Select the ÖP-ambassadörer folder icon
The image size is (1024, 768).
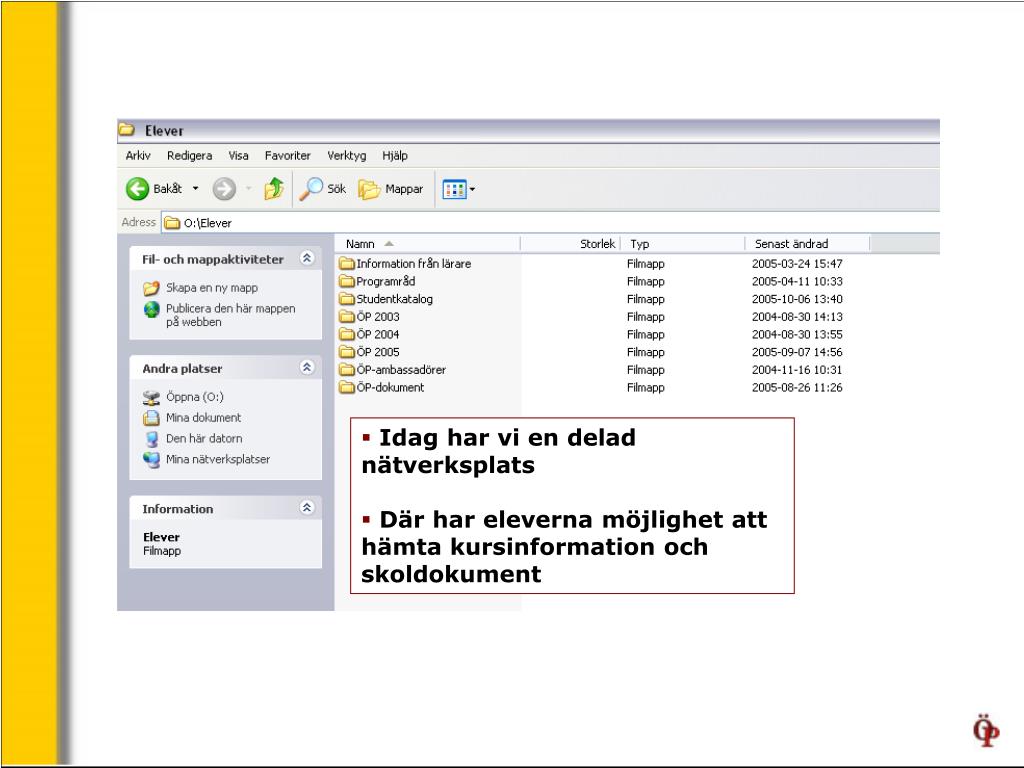click(x=347, y=370)
